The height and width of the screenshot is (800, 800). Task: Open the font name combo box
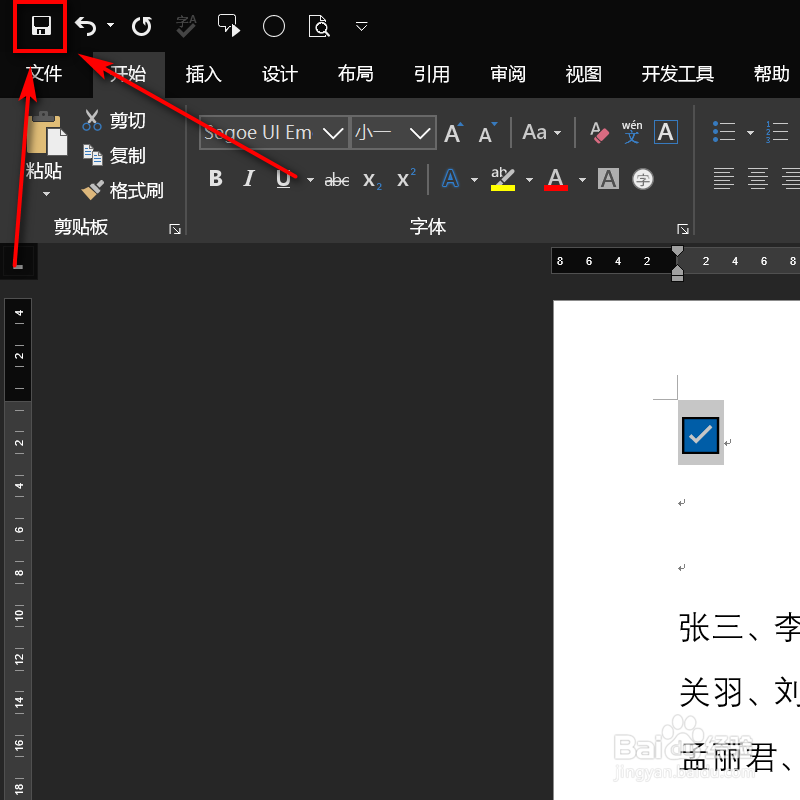(274, 133)
